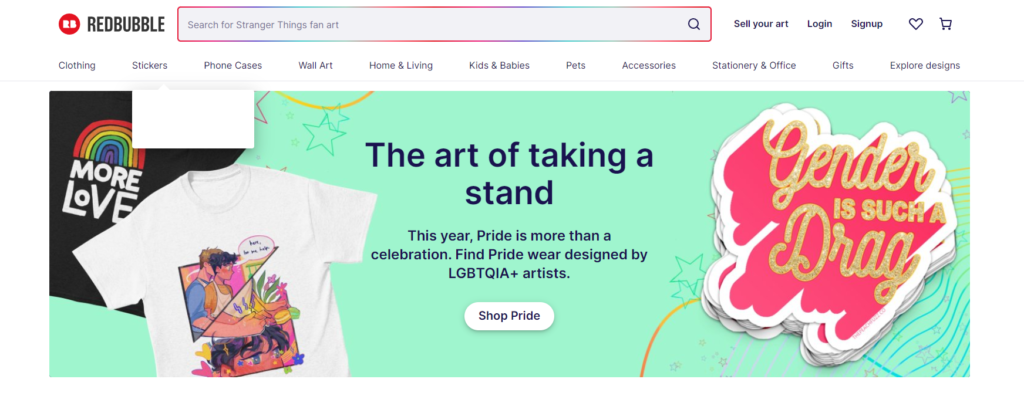This screenshot has height=396, width=1024.
Task: Select the Gifts menu item
Action: coord(842,65)
